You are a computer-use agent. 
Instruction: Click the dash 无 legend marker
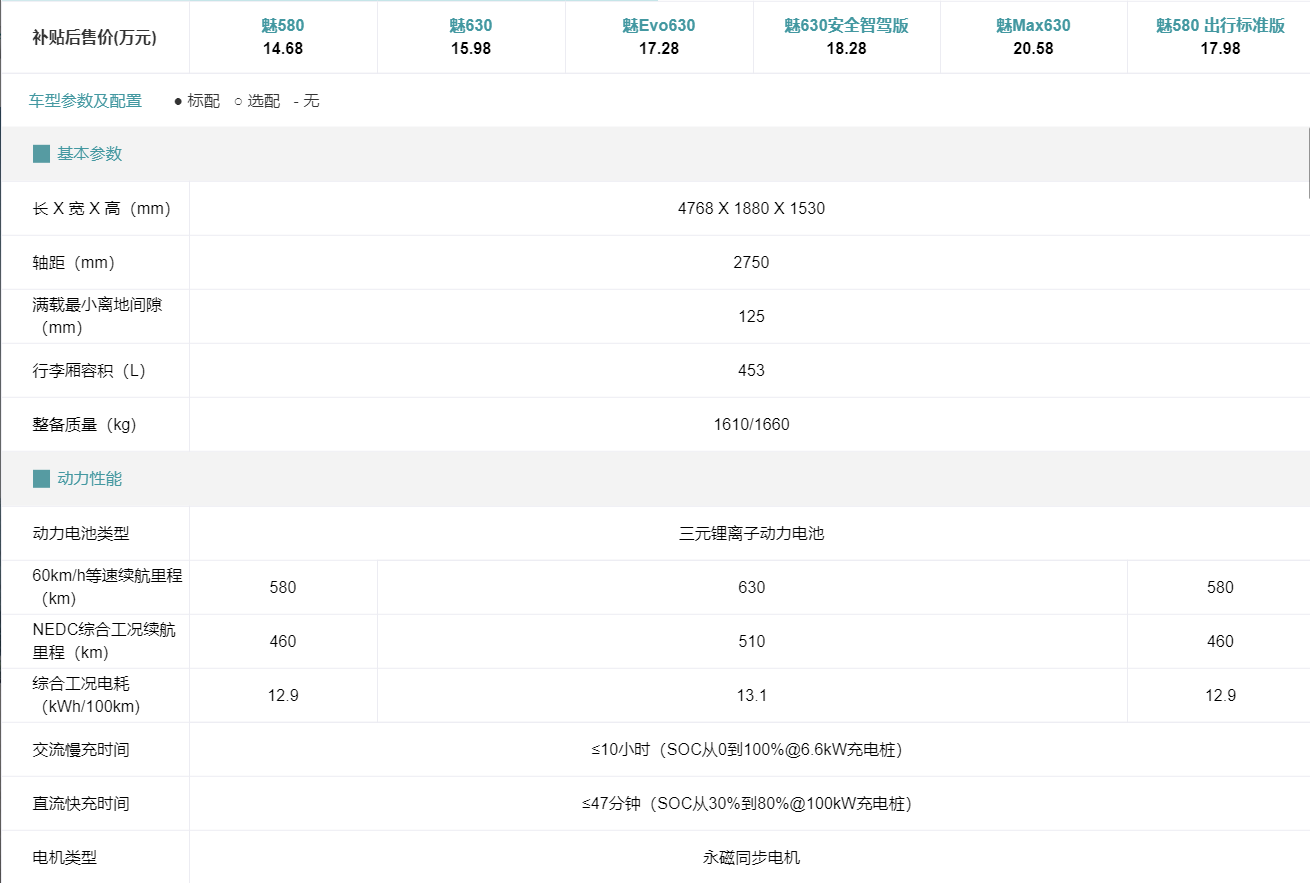tap(294, 101)
